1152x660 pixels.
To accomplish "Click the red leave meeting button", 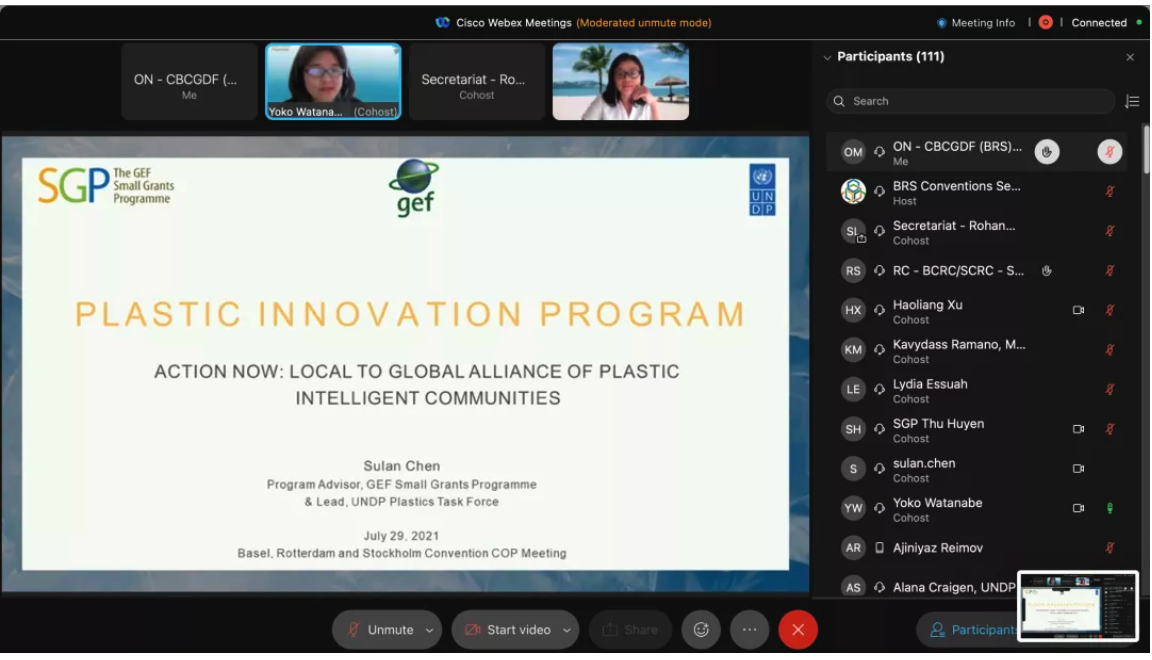I will point(798,630).
